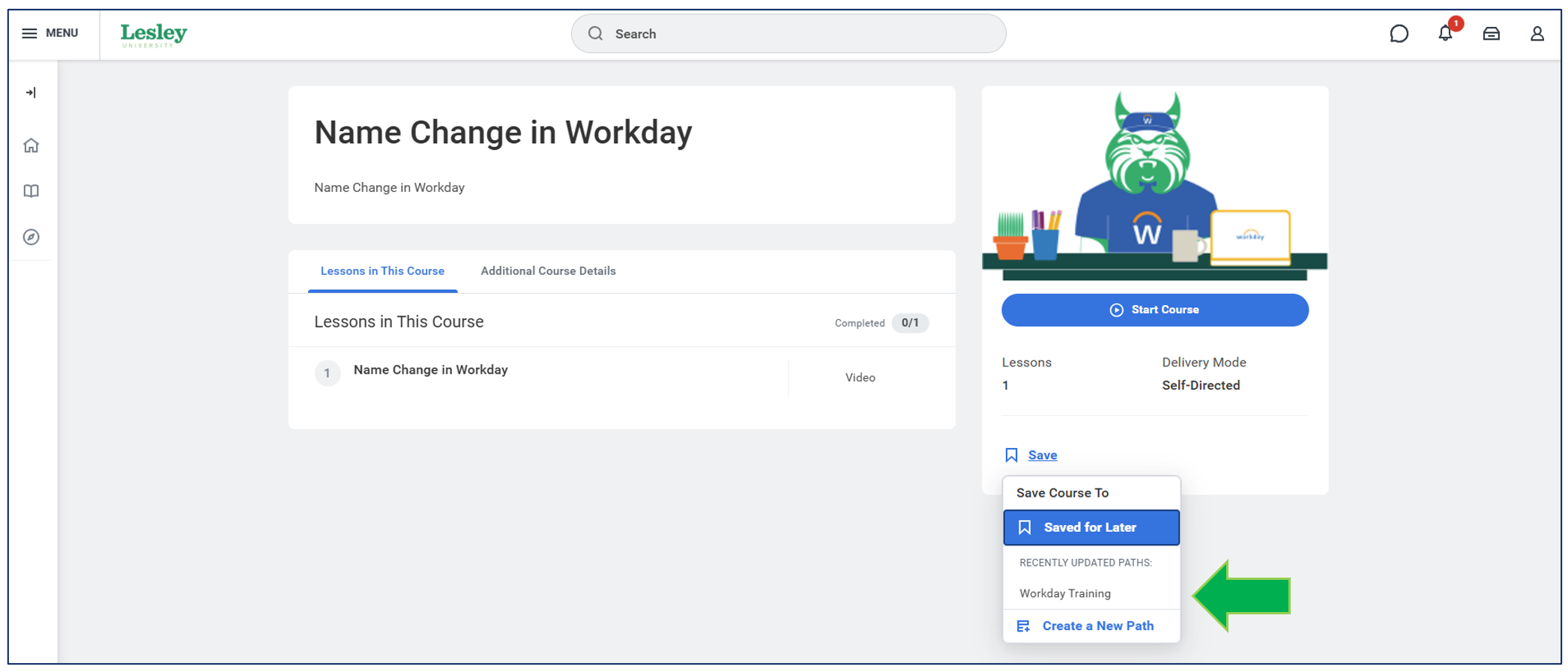Open notifications bell with badge

pyautogui.click(x=1446, y=32)
